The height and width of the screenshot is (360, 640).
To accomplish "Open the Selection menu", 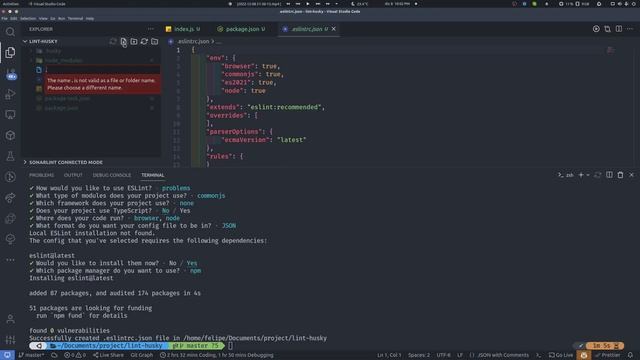I will 28,18.
